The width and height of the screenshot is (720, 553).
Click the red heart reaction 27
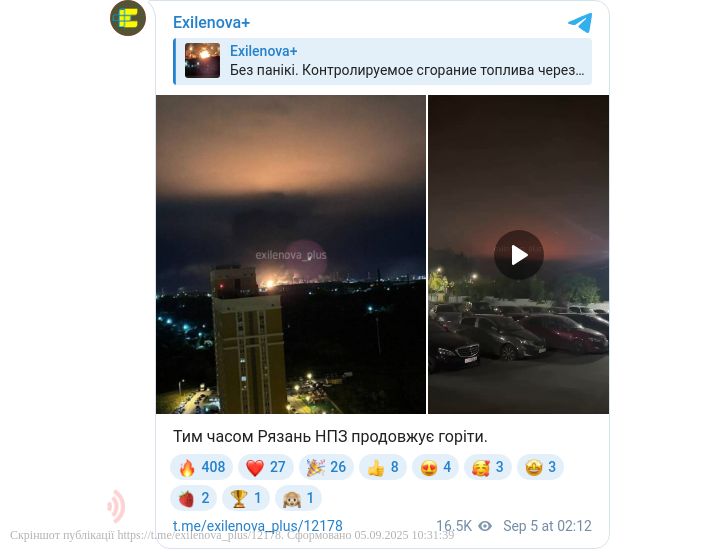(265, 467)
